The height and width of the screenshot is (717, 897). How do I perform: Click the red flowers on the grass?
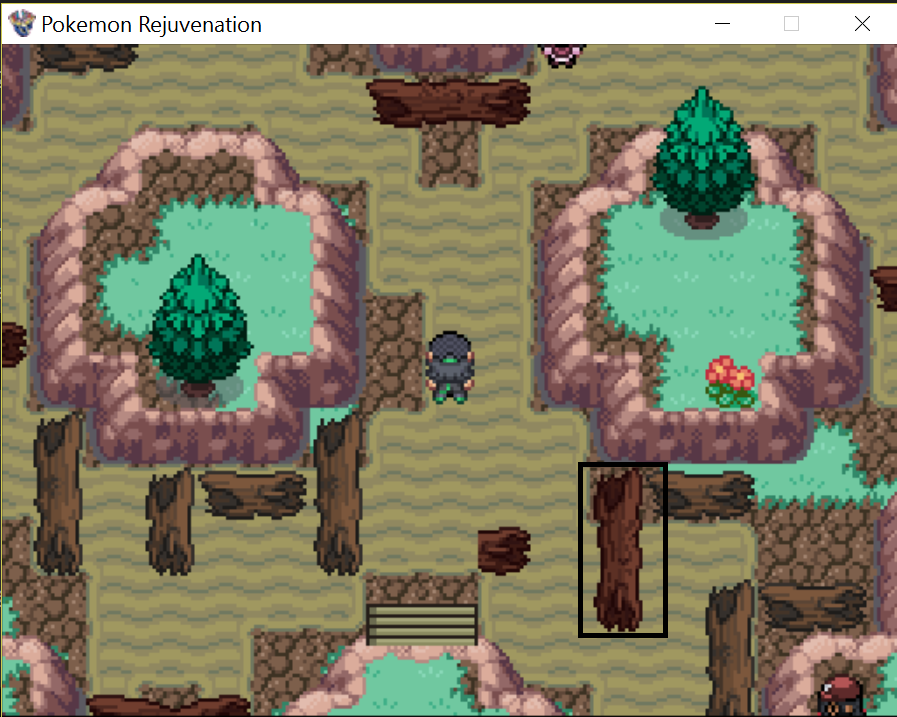[731, 381]
